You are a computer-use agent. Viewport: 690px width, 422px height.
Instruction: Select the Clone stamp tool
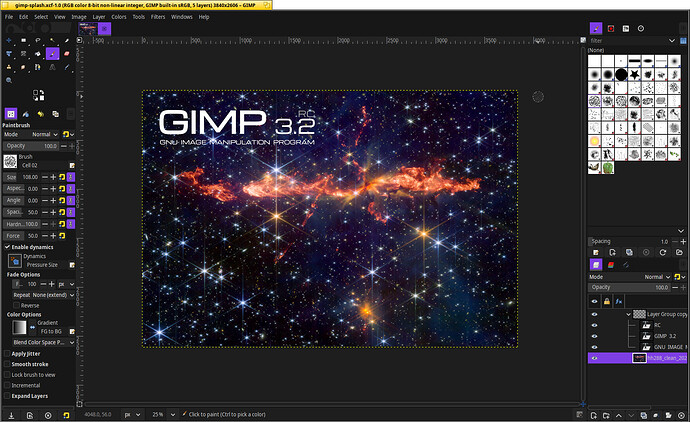click(x=9, y=67)
